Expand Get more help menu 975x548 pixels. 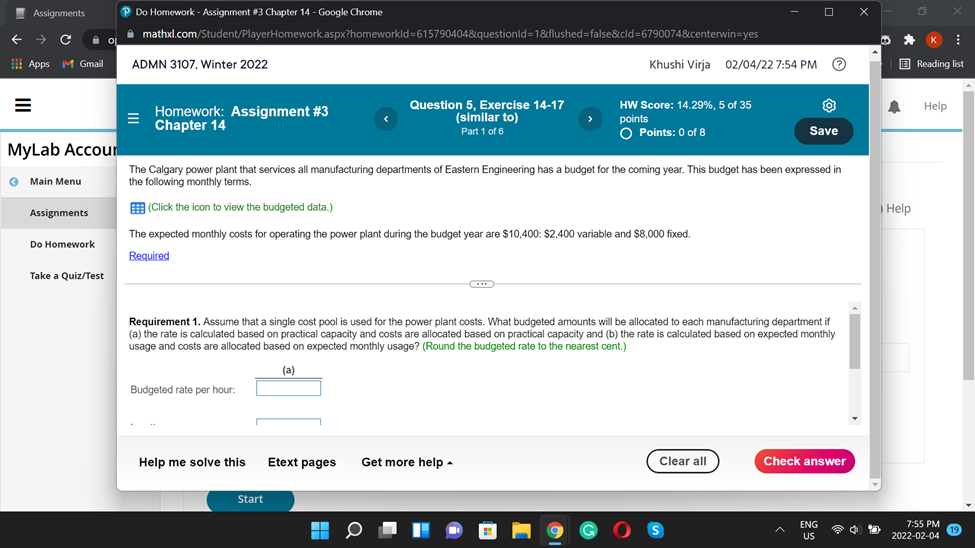click(x=407, y=462)
